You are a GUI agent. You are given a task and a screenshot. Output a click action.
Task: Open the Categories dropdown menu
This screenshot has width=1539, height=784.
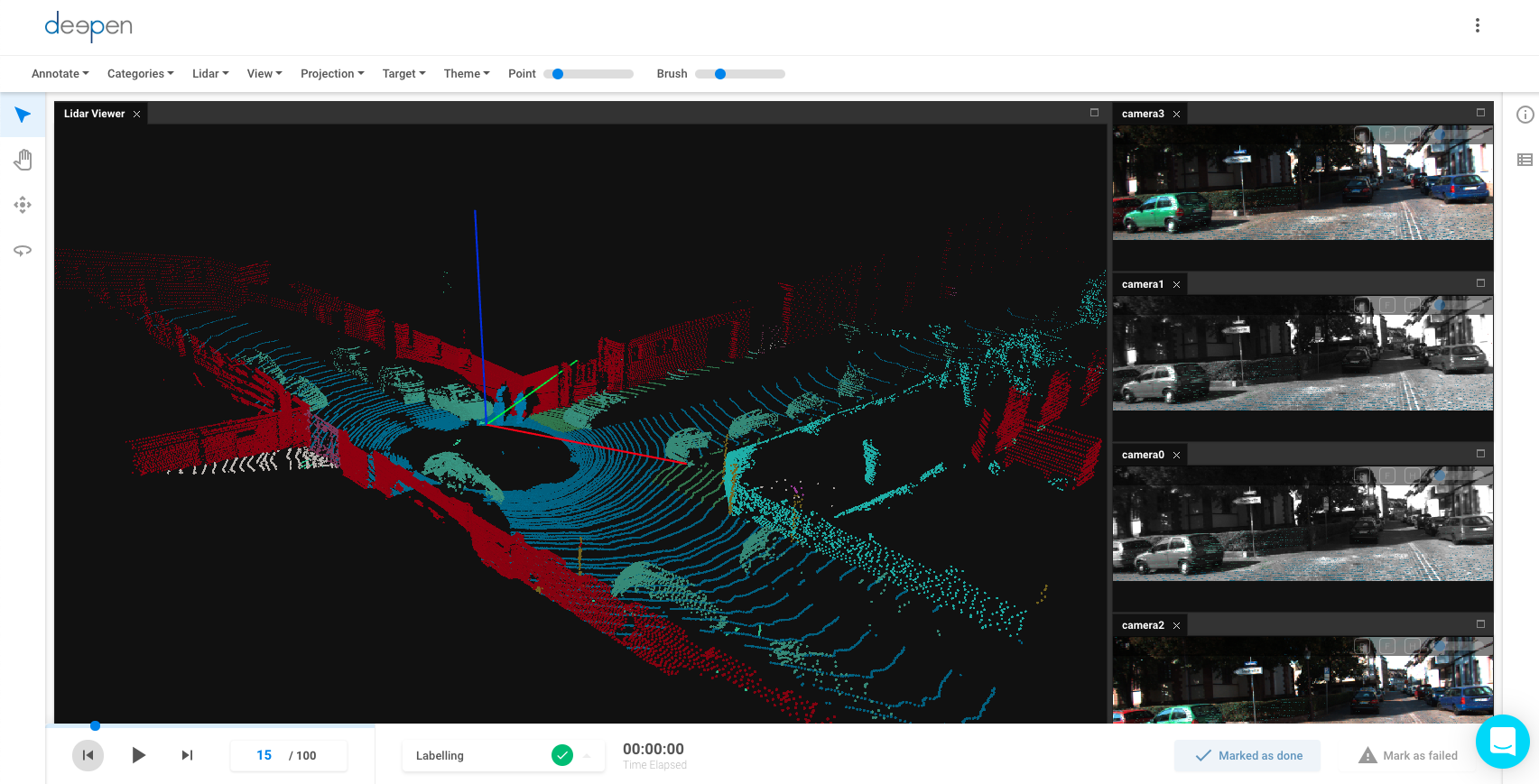click(141, 74)
